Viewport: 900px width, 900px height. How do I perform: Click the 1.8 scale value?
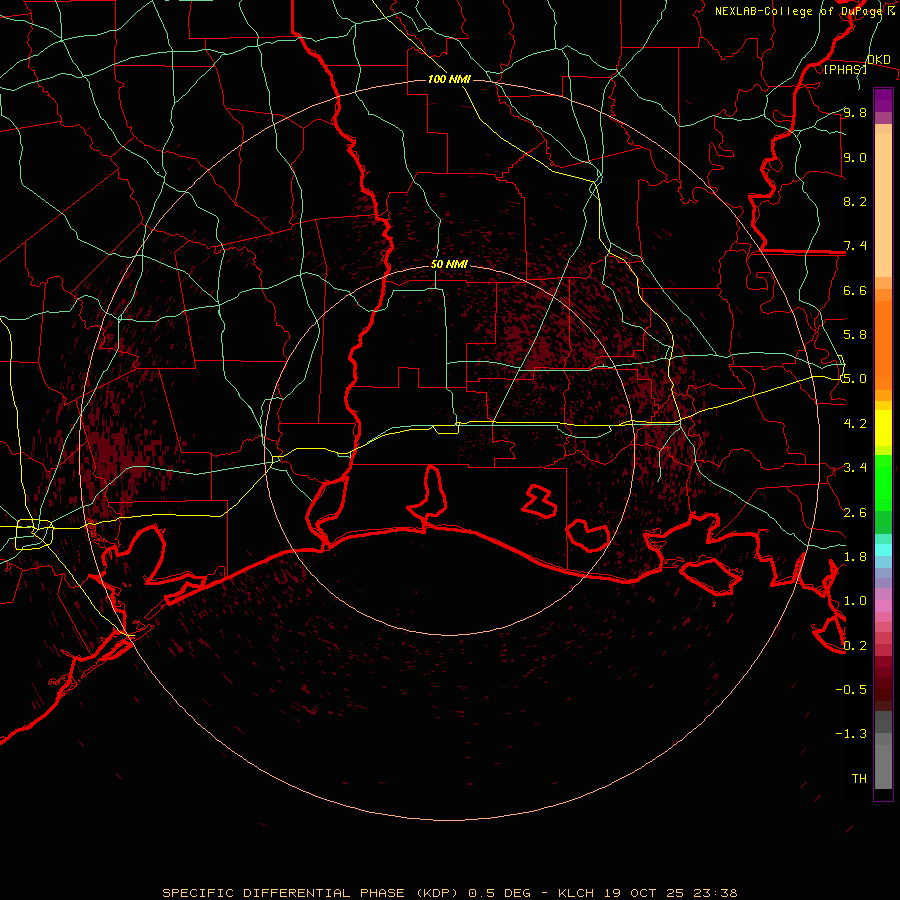[x=855, y=557]
